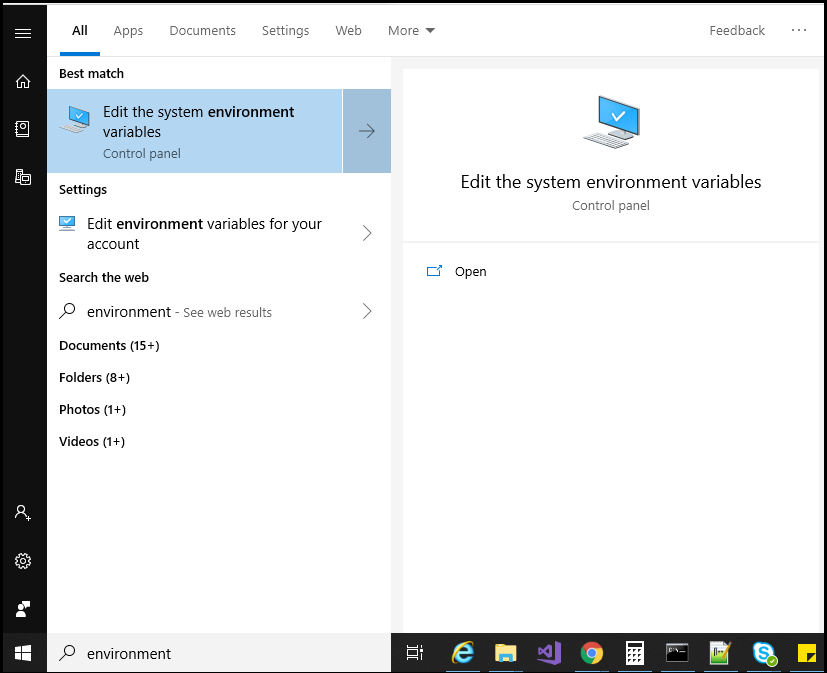Open File Explorer from the taskbar
The height and width of the screenshot is (673, 827).
505,653
